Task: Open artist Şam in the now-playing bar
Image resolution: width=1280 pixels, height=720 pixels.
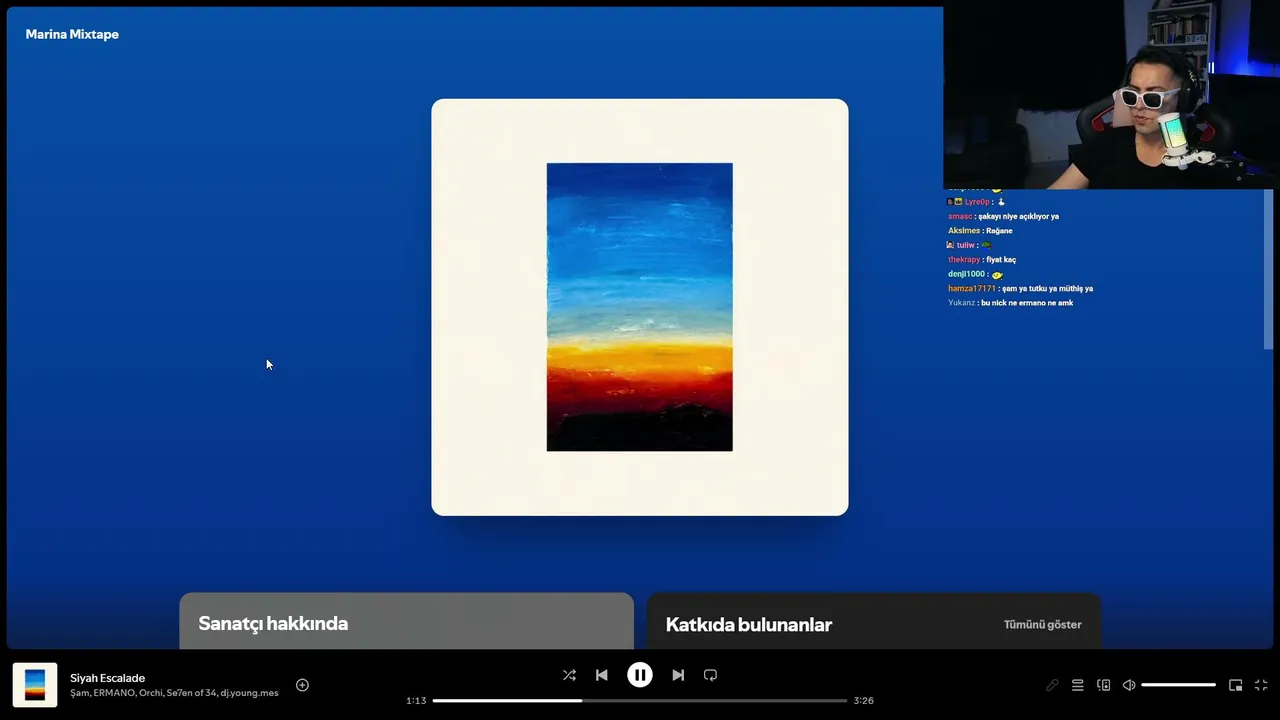Action: pyautogui.click(x=80, y=693)
